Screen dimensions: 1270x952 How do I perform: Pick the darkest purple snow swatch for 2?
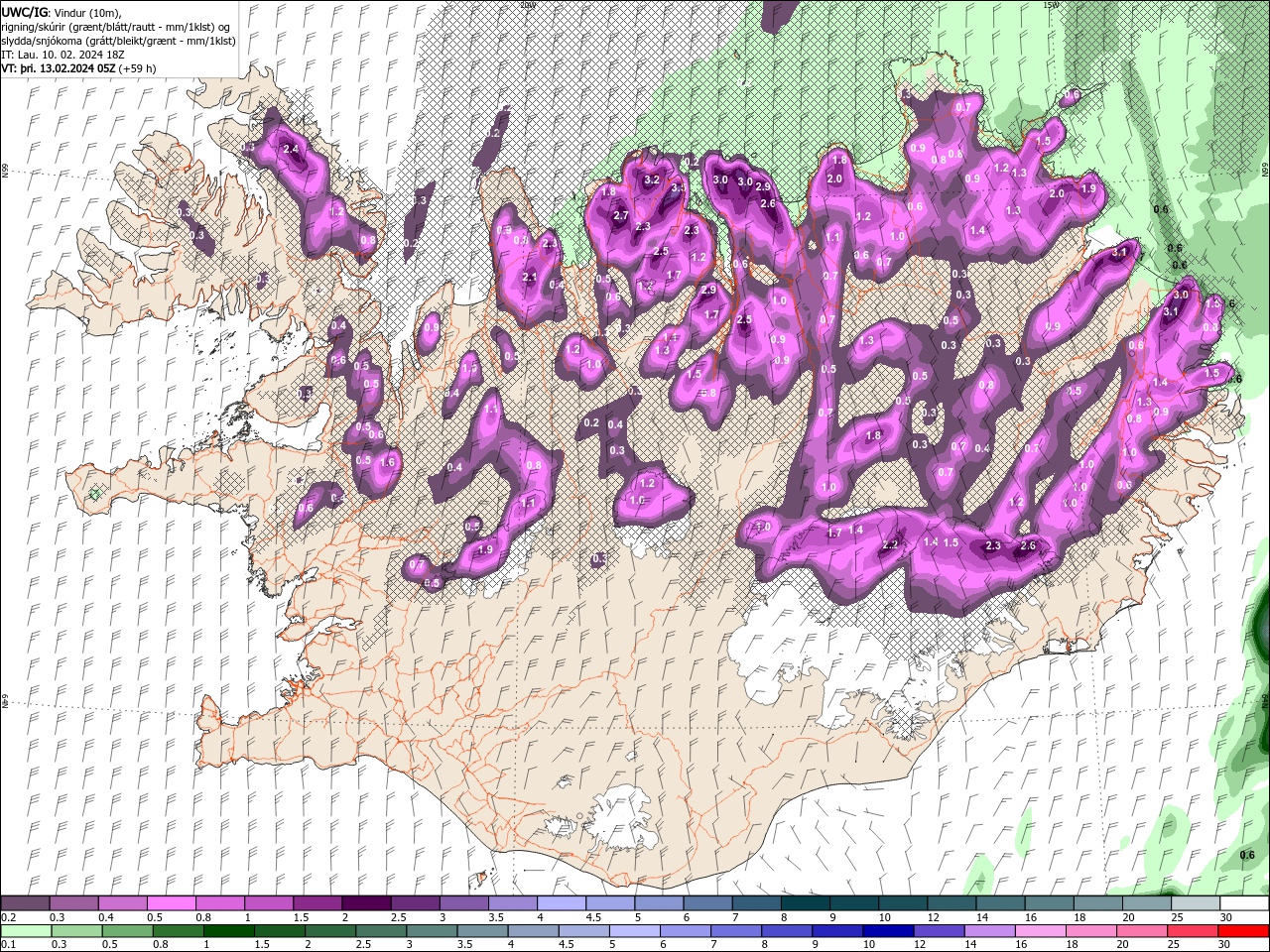pyautogui.click(x=366, y=903)
